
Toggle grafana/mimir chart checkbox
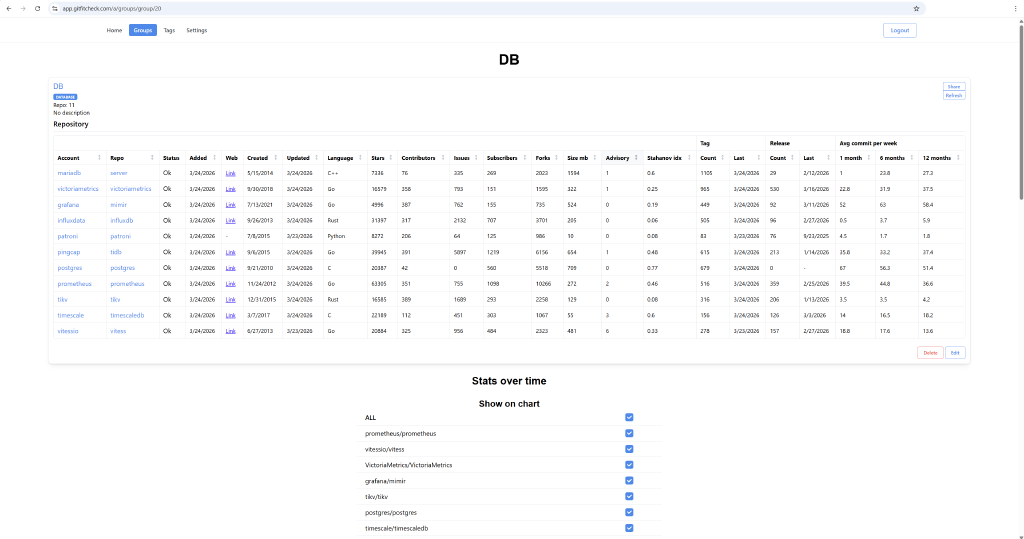pyautogui.click(x=629, y=481)
